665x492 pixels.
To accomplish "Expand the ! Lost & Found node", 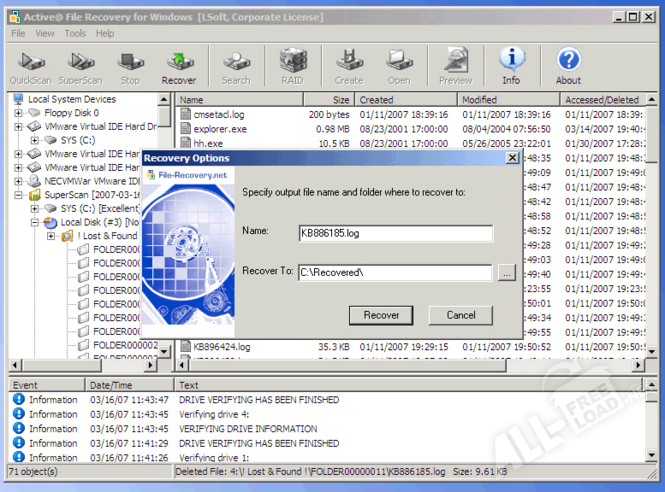I will (x=51, y=236).
